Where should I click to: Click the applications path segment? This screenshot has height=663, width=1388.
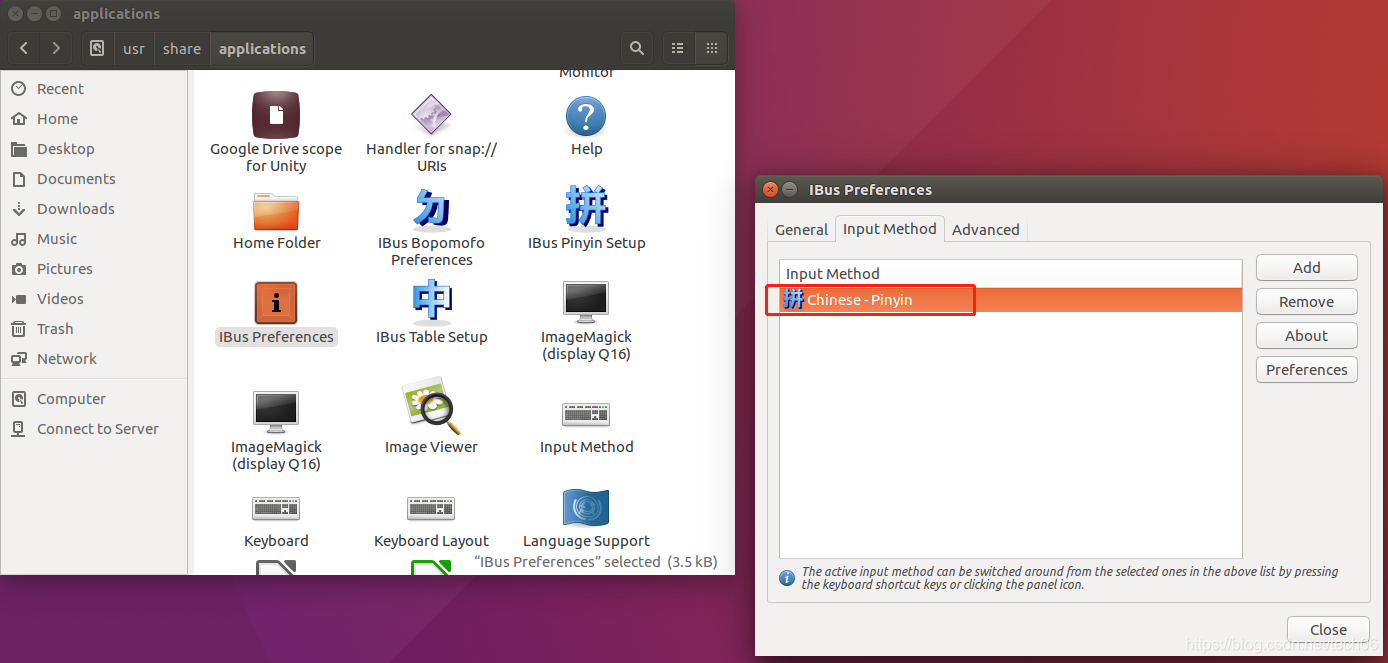pos(262,48)
